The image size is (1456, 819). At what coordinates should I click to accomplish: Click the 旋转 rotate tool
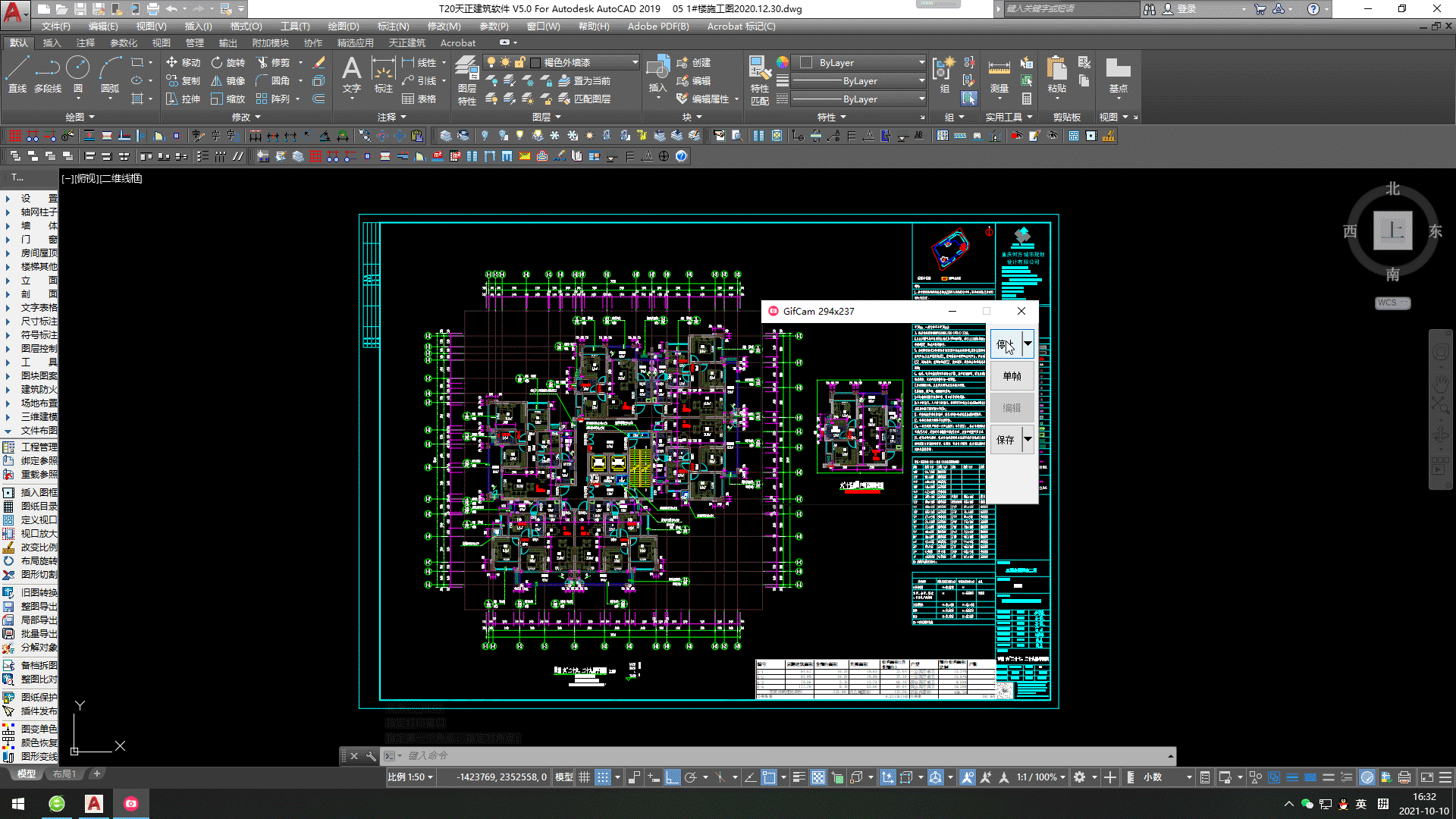coord(228,62)
